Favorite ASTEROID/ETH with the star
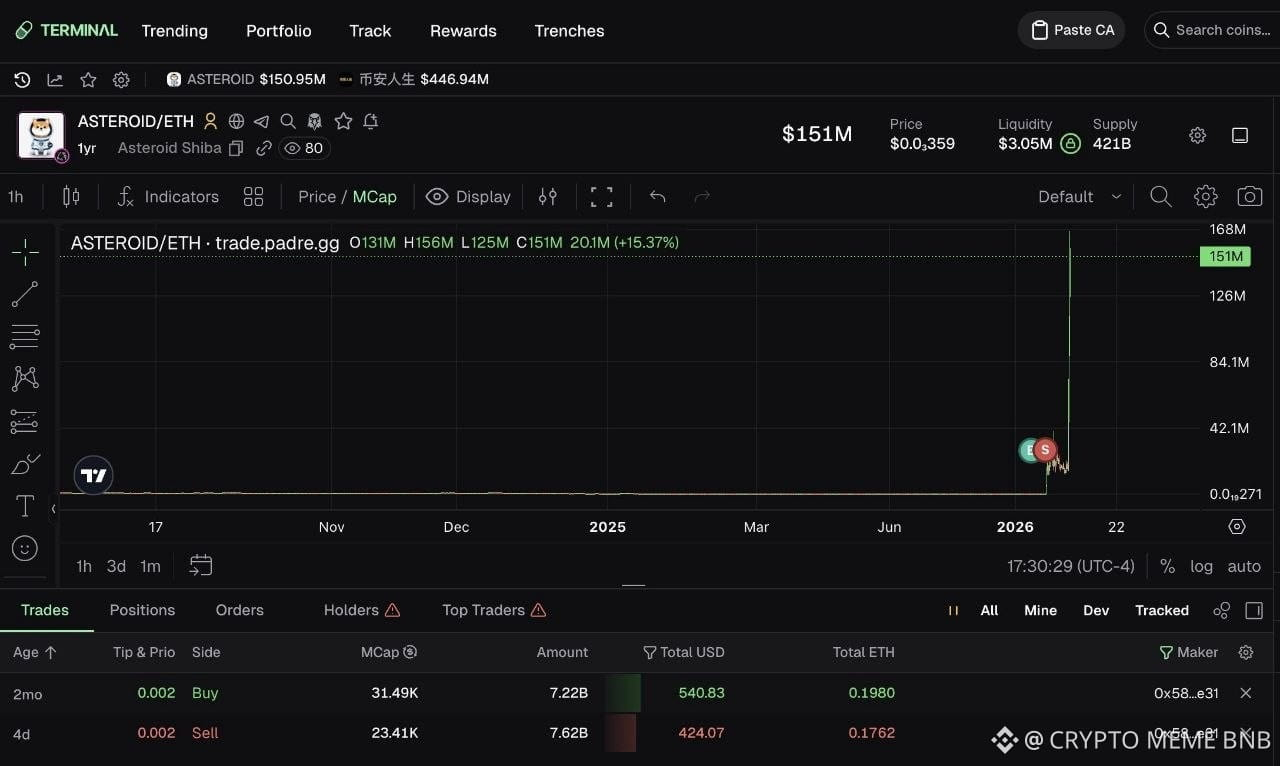Image resolution: width=1280 pixels, height=766 pixels. tap(343, 121)
